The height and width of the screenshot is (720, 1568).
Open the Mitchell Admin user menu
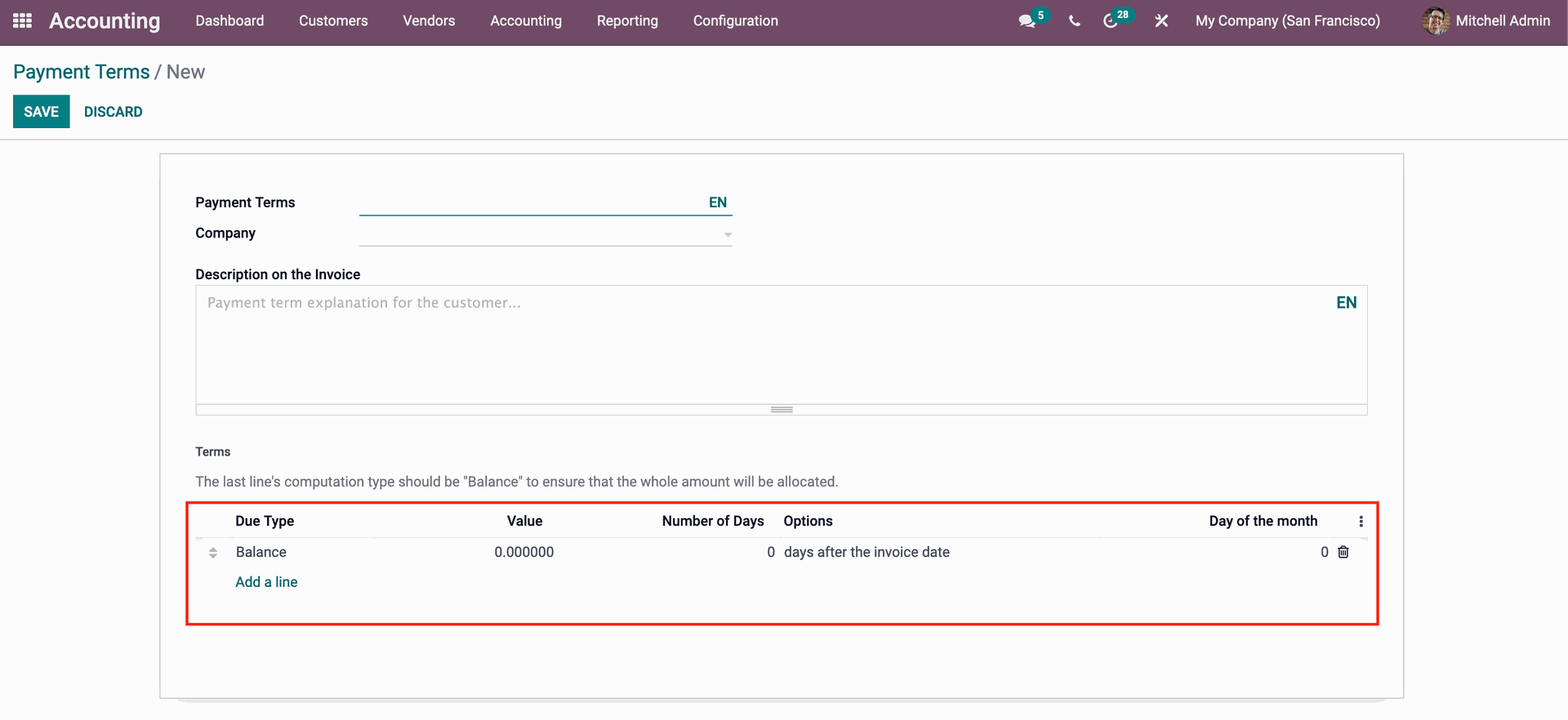pos(1486,21)
